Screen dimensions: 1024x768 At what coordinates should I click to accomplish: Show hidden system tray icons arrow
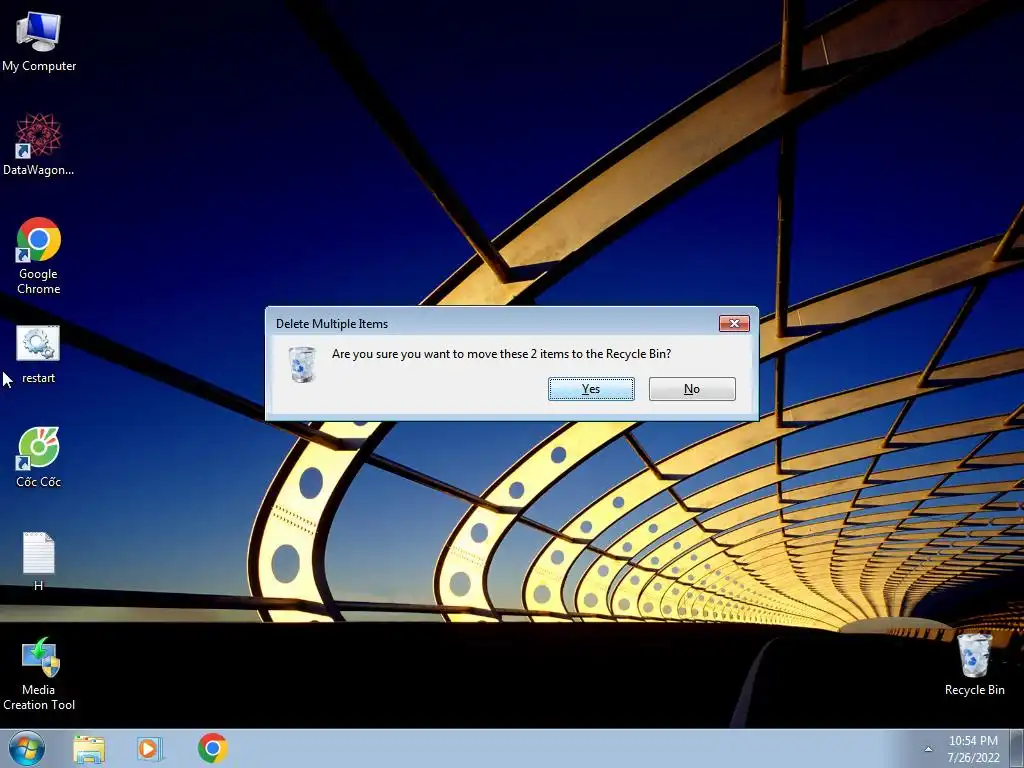point(928,749)
